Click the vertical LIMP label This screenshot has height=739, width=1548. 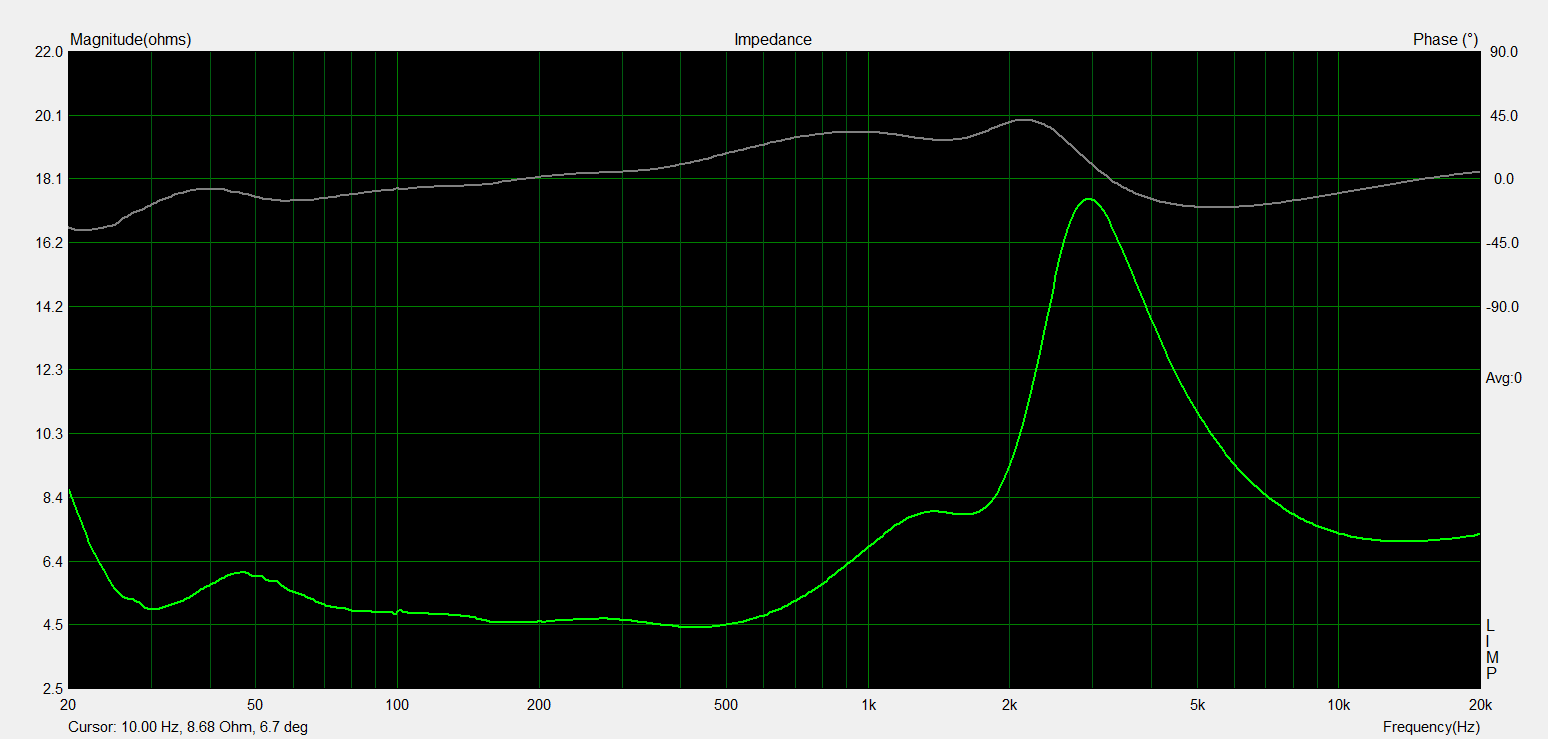1491,649
